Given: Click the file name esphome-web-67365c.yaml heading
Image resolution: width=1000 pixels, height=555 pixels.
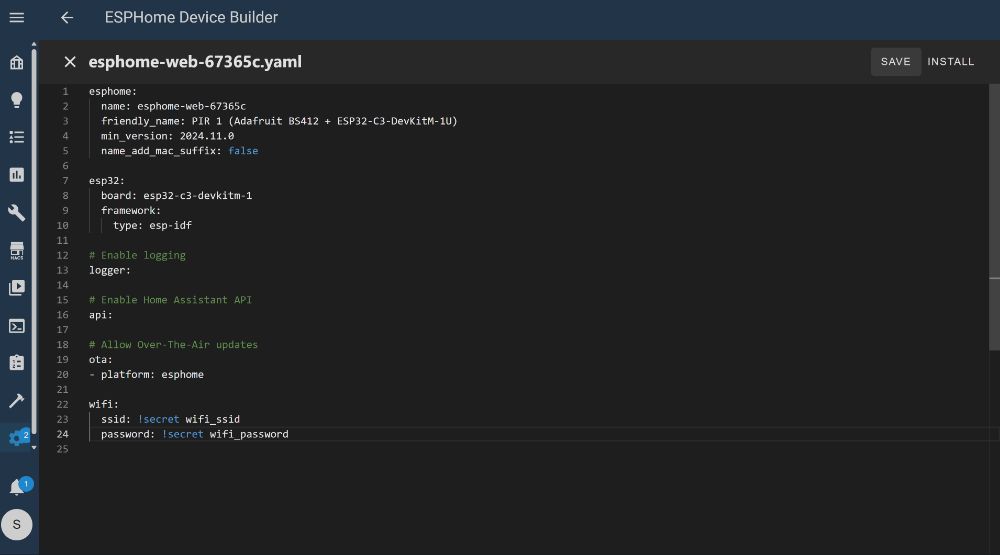Looking at the screenshot, I should [195, 62].
